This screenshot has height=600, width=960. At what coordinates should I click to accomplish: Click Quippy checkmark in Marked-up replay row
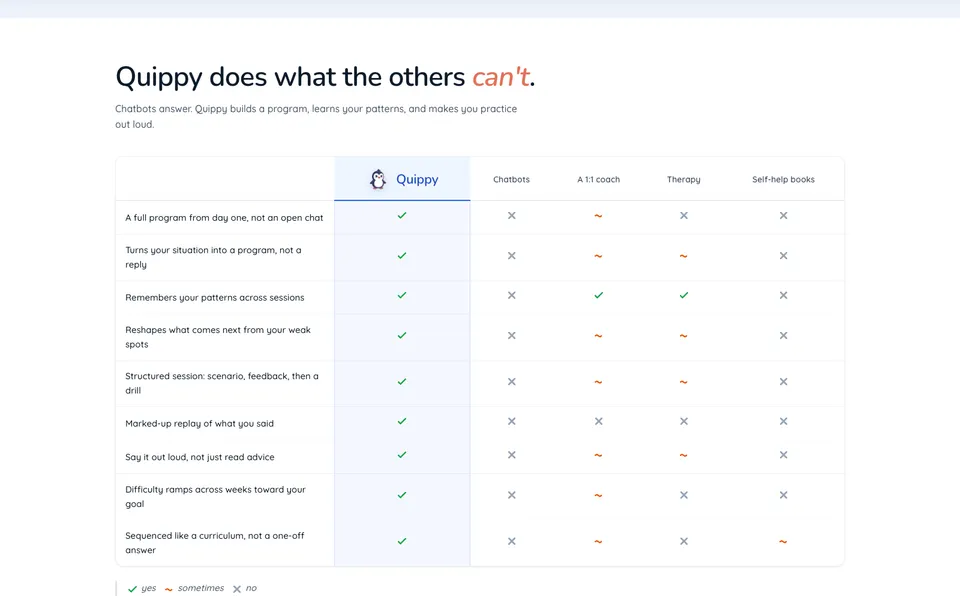tap(402, 421)
